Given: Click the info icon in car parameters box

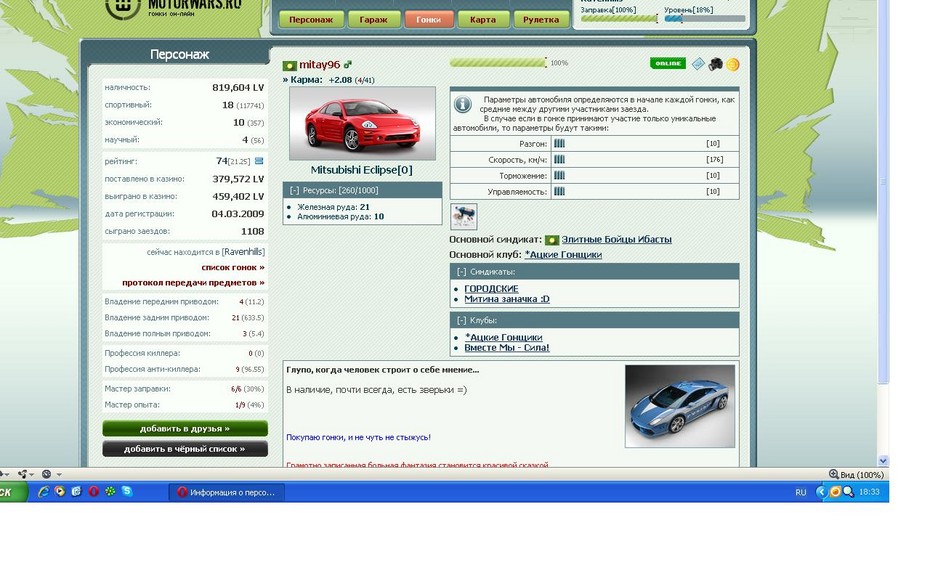Looking at the screenshot, I should (x=463, y=105).
